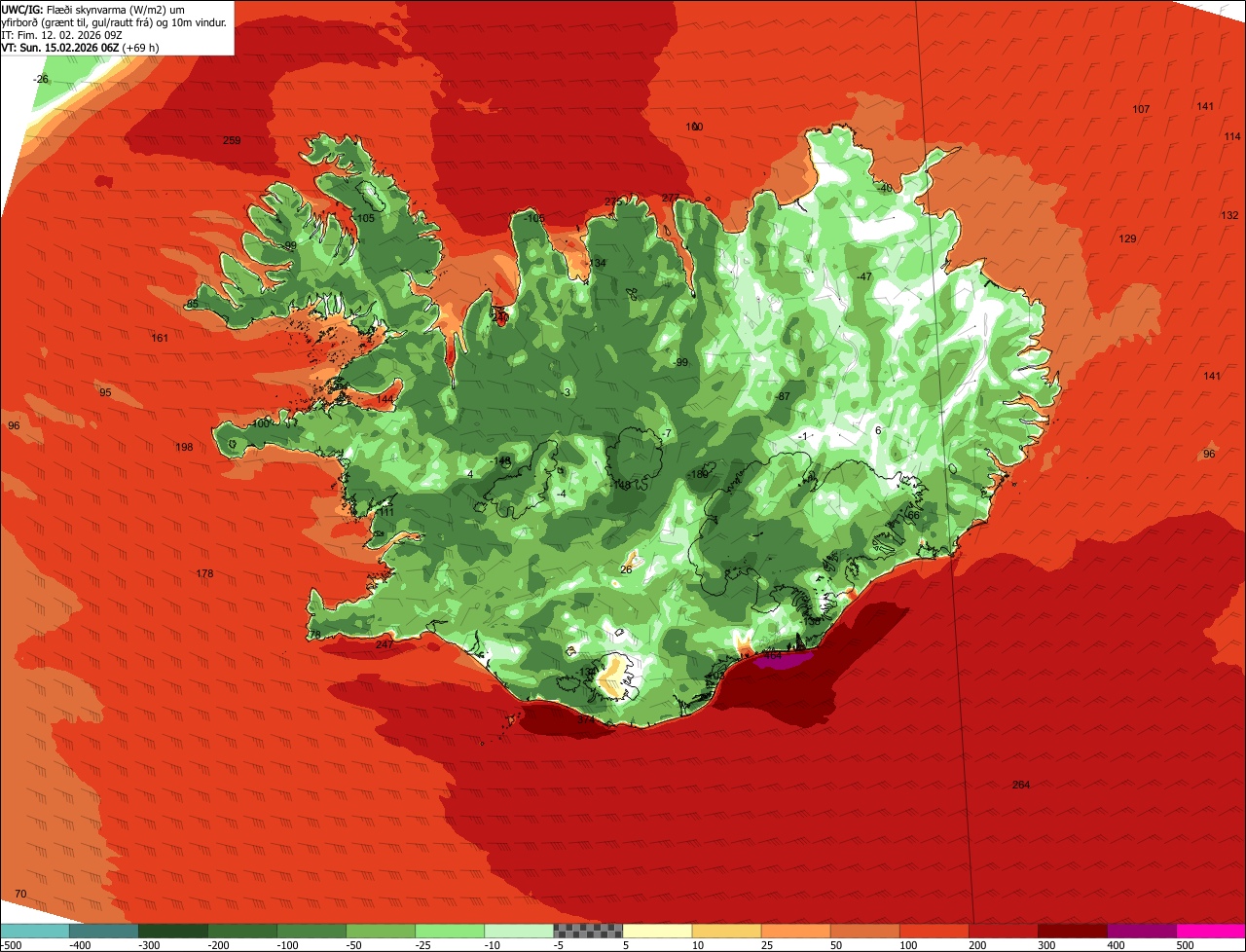
Task: Click the '132' value on the map
Action: click(x=1230, y=215)
